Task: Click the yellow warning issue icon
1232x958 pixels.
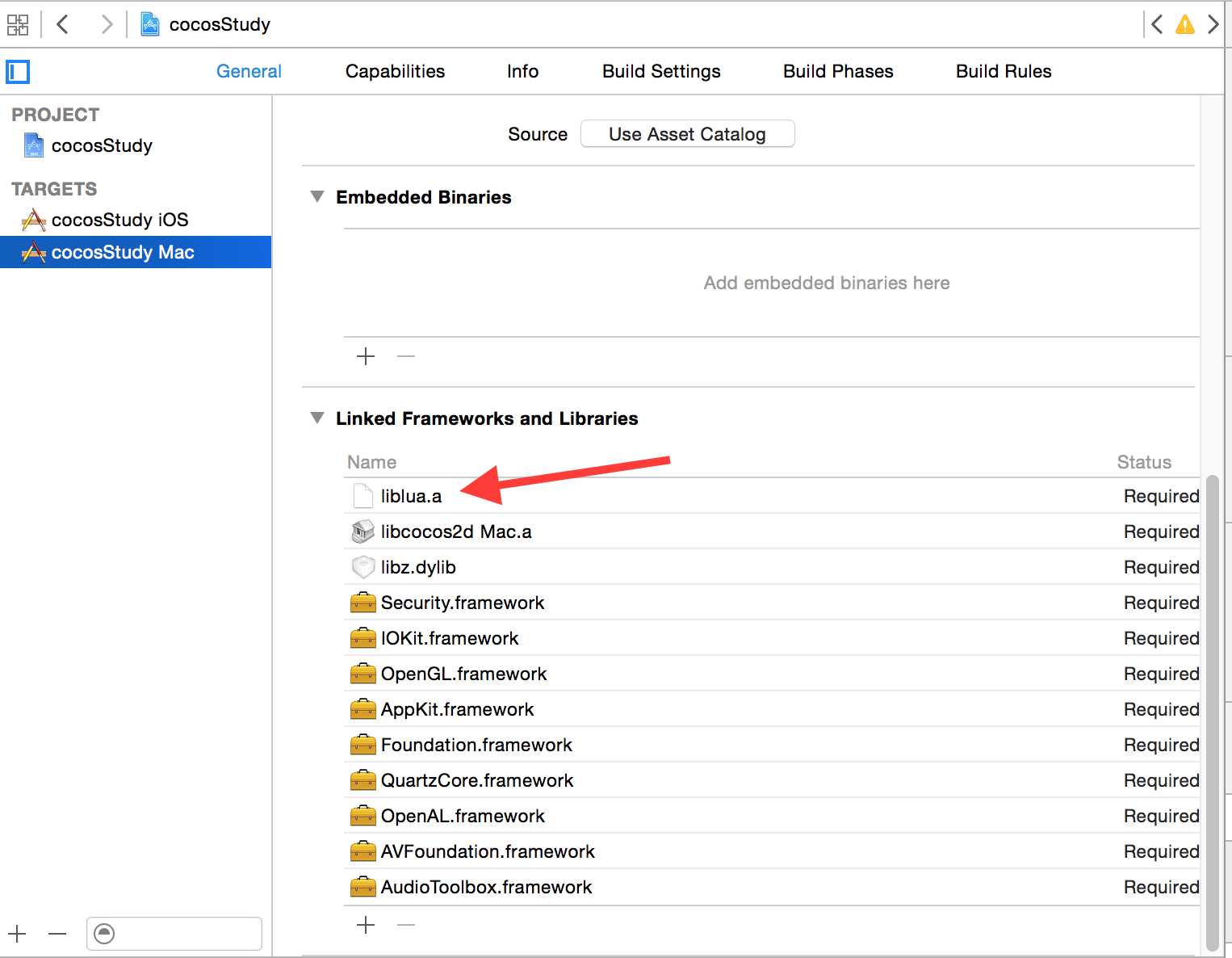Action: coord(1184,25)
